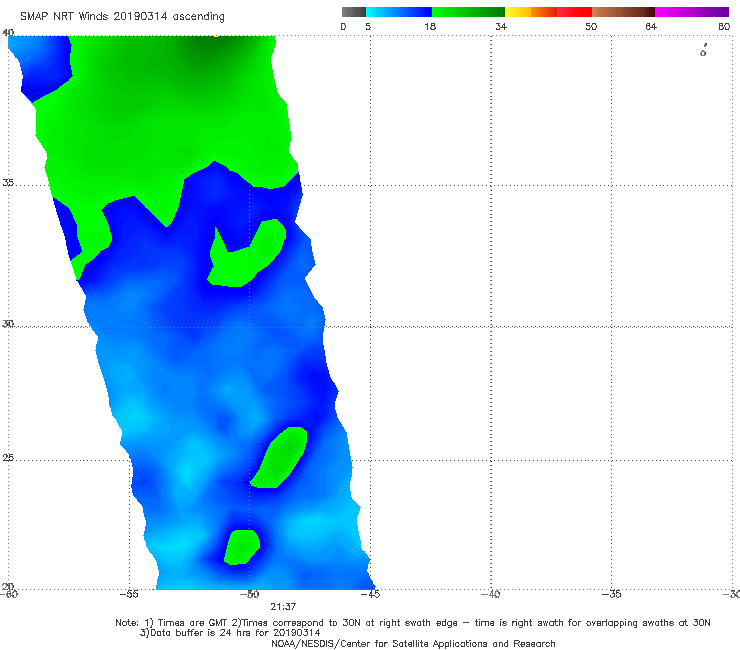Click the small green wind patch near 21N
This screenshot has width=740, height=650.
[x=242, y=547]
